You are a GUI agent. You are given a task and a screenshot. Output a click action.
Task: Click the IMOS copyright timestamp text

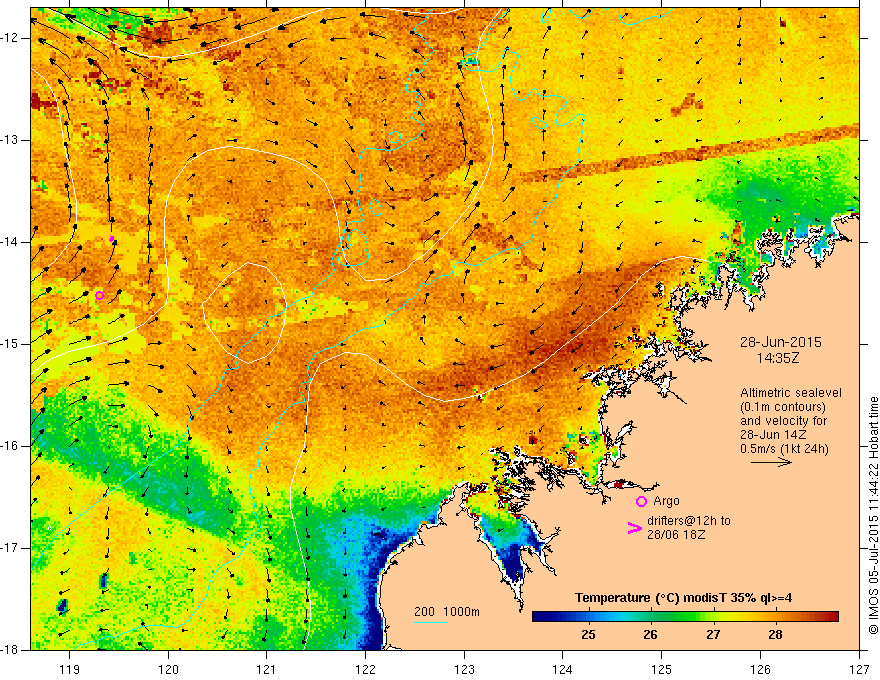point(873,516)
